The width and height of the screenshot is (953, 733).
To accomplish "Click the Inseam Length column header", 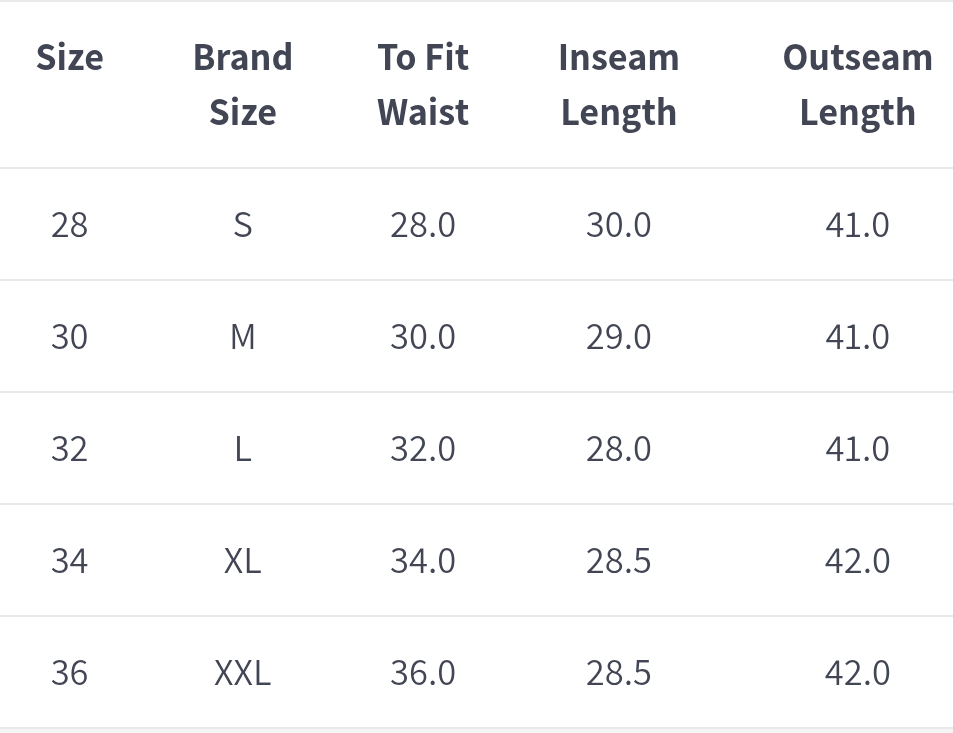I will point(618,85).
